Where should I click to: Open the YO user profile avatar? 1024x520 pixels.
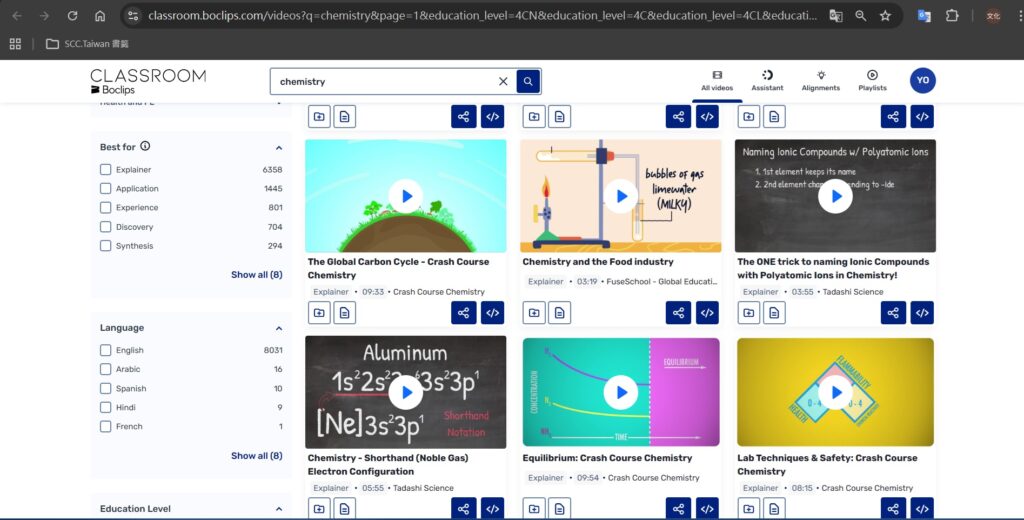click(922, 81)
